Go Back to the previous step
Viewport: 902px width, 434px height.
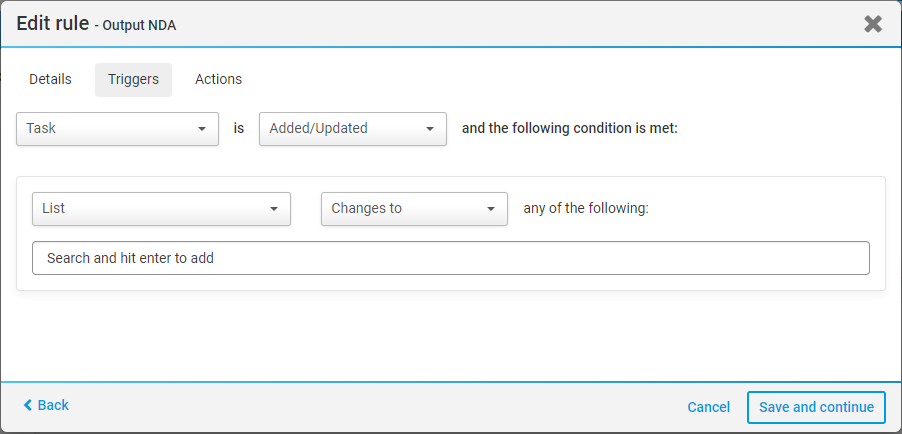pos(53,405)
